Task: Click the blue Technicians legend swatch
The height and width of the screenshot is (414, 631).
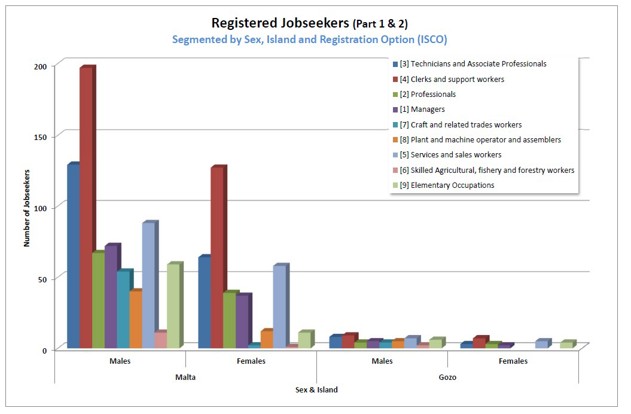Action: pos(395,64)
